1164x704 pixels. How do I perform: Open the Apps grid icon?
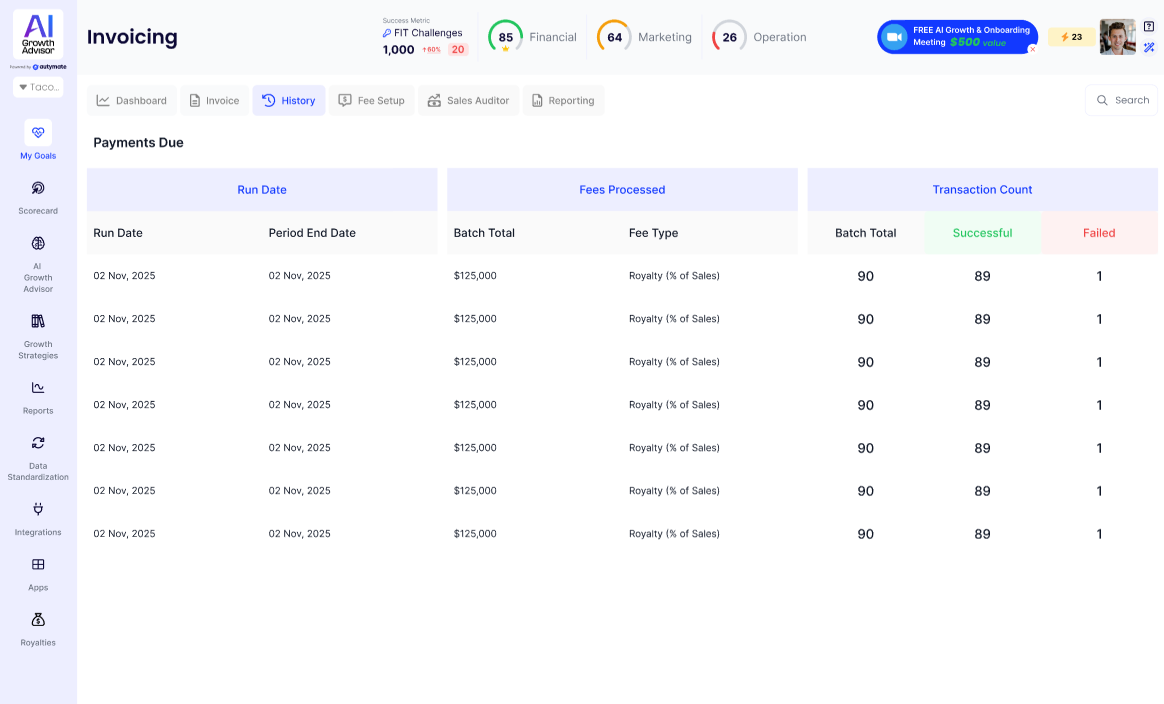(38, 565)
